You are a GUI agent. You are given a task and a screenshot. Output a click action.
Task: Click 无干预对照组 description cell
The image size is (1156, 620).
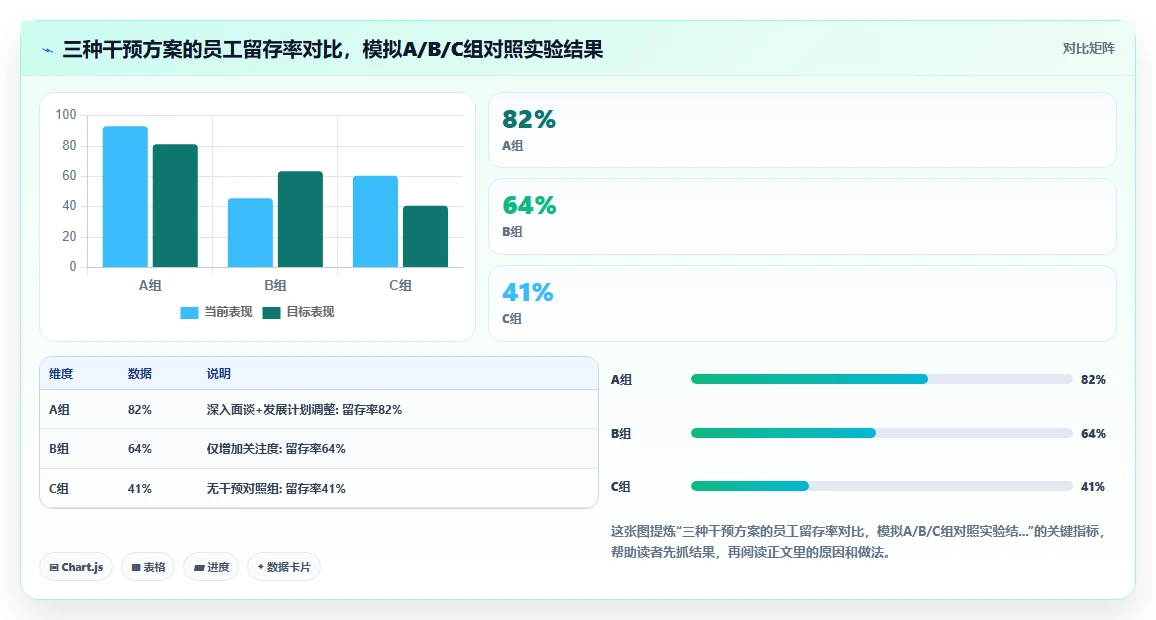coord(276,489)
